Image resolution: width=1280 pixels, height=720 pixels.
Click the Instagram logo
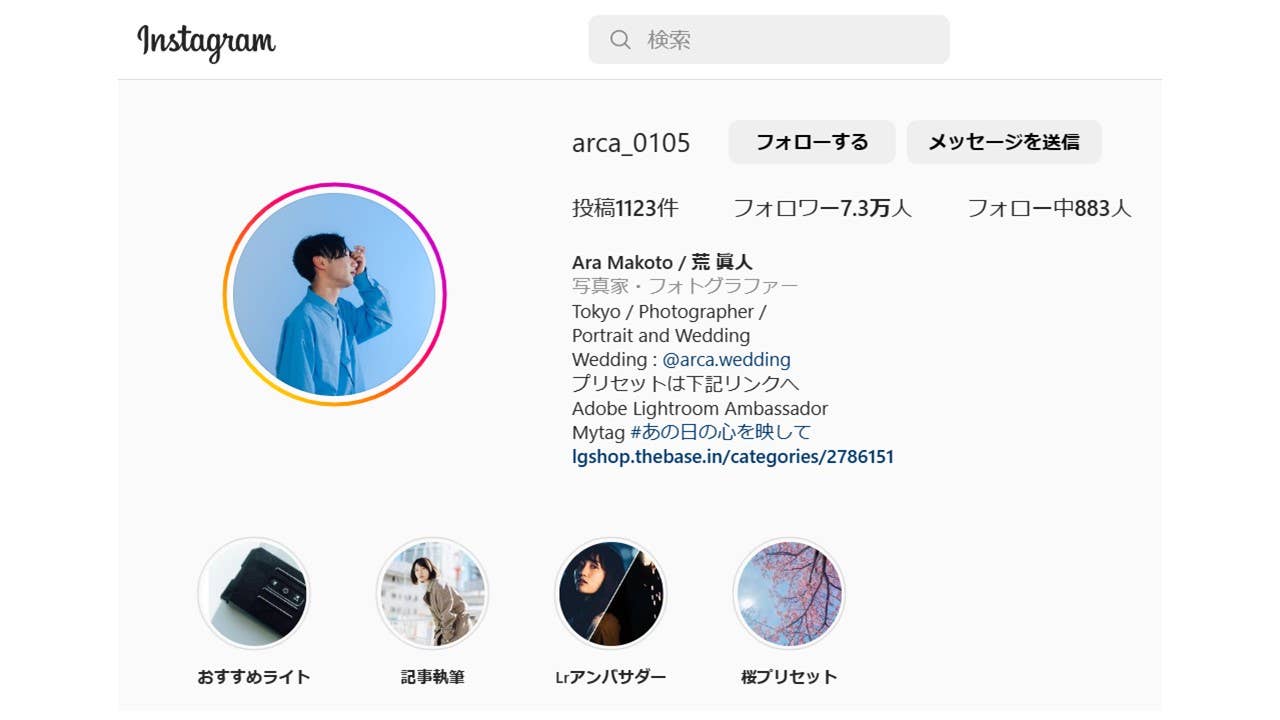[x=206, y=42]
